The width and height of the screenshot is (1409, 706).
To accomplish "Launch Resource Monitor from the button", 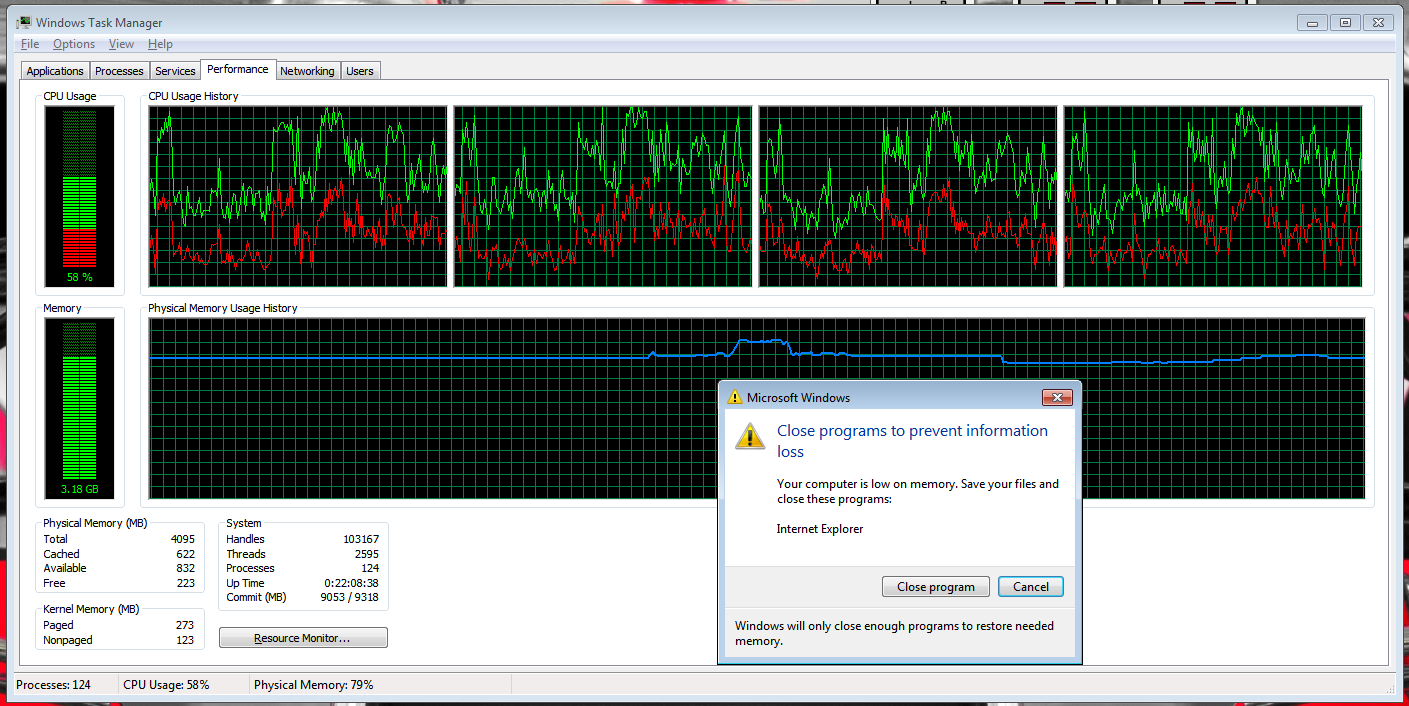I will 303,638.
